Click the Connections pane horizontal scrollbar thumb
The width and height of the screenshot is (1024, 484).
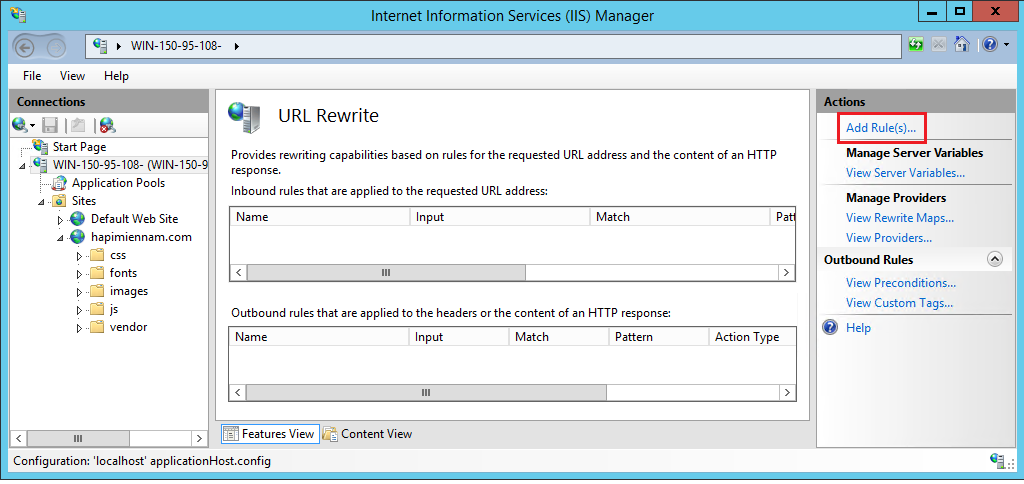coord(78,438)
